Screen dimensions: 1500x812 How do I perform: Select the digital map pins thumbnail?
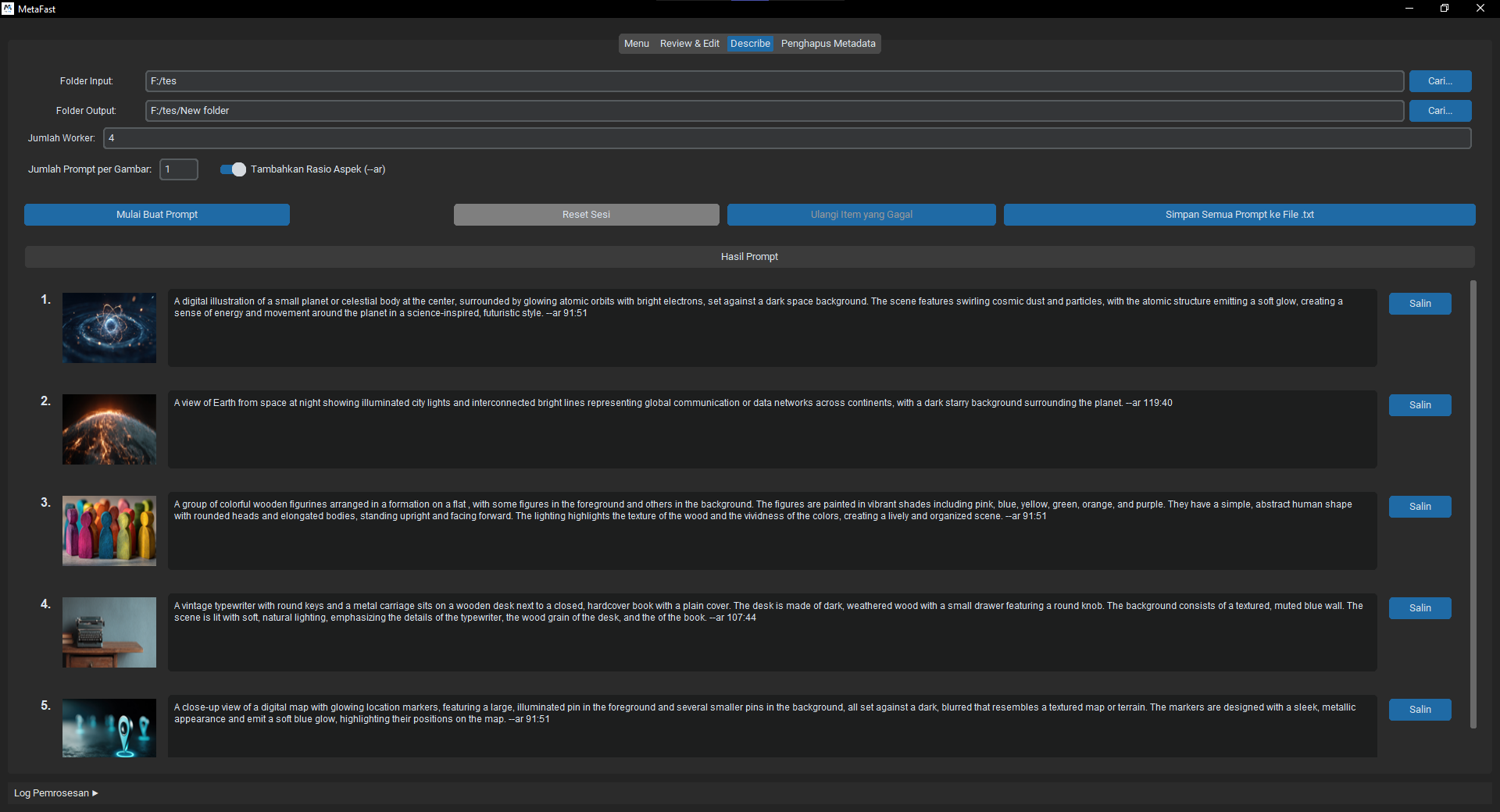109,728
